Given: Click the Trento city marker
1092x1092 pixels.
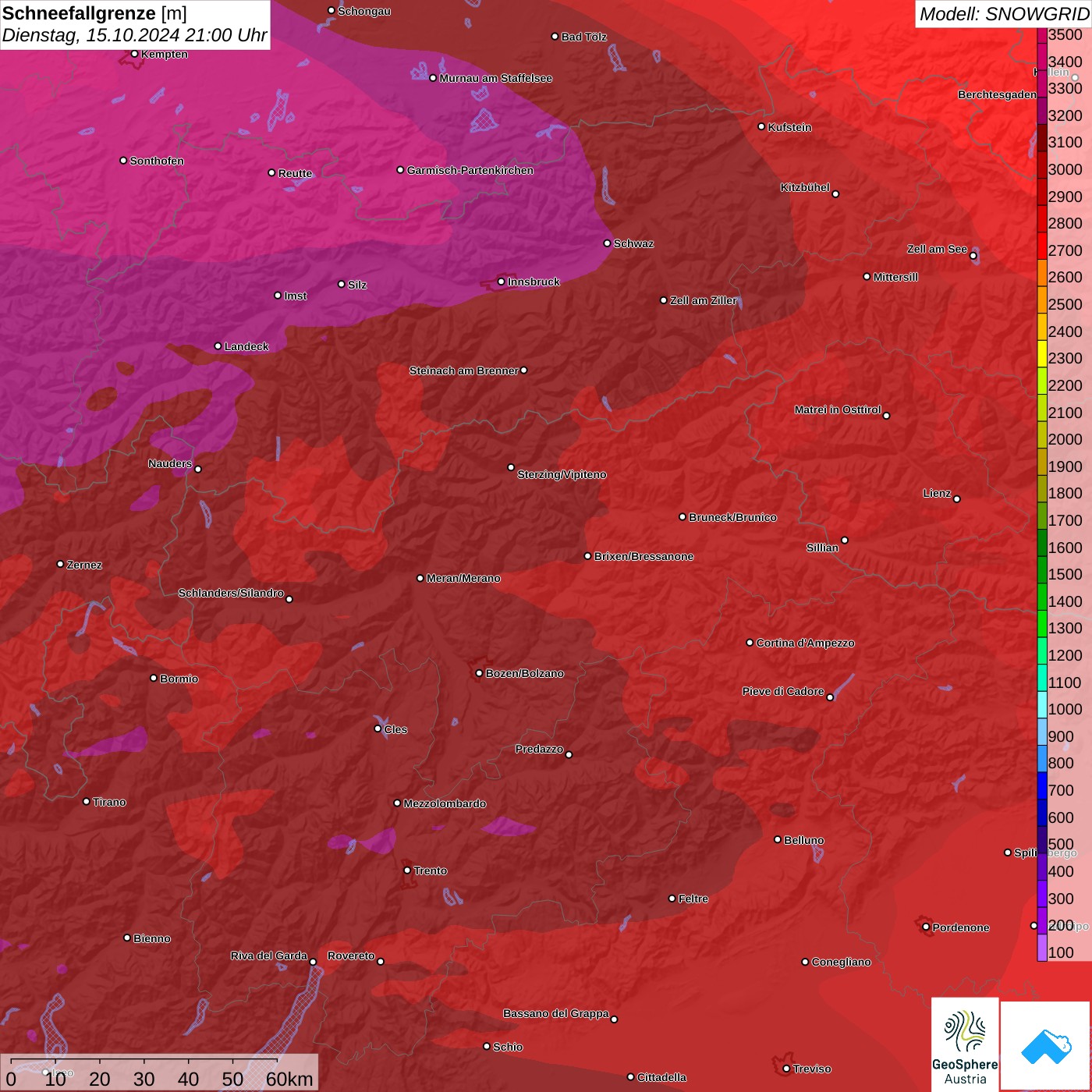Looking at the screenshot, I should coord(407,870).
